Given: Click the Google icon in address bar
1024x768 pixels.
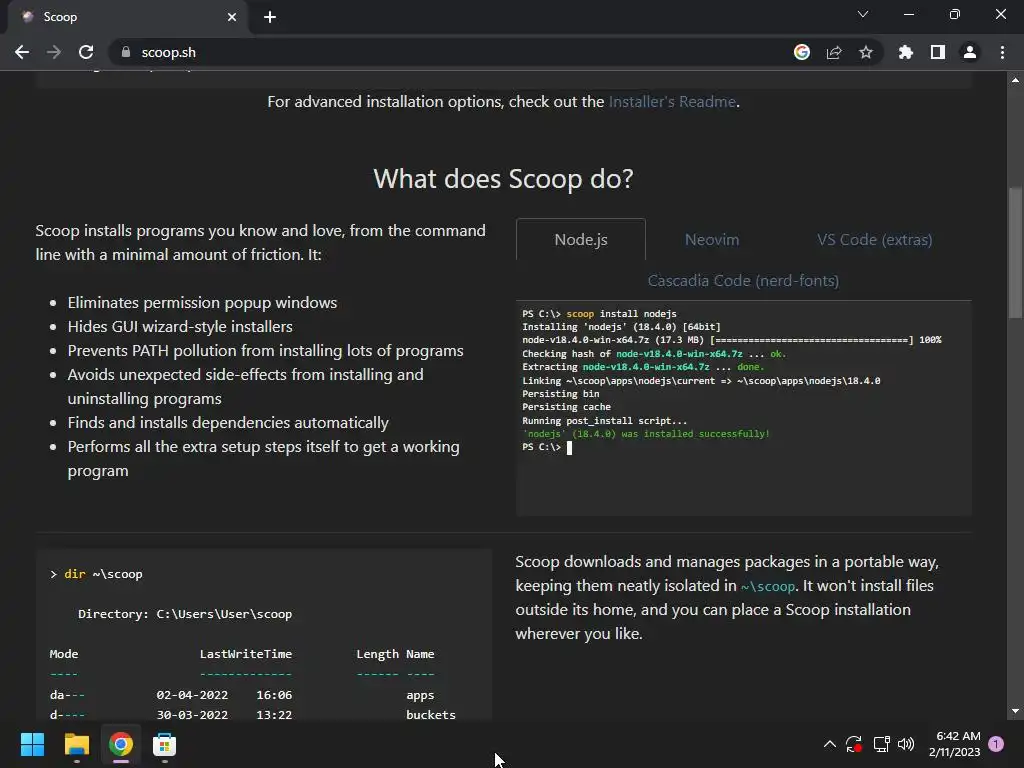Looking at the screenshot, I should [802, 52].
